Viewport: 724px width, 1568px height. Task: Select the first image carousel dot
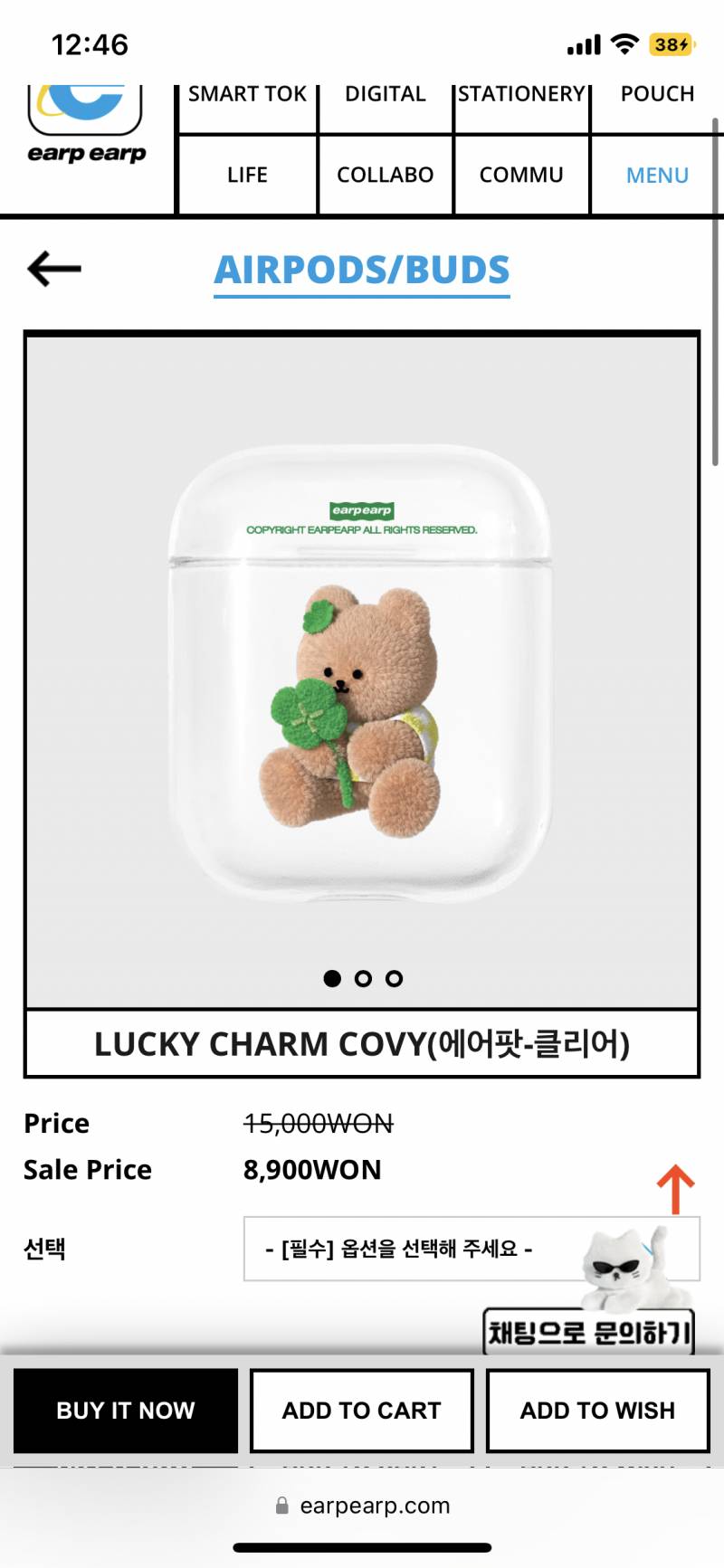click(x=332, y=978)
